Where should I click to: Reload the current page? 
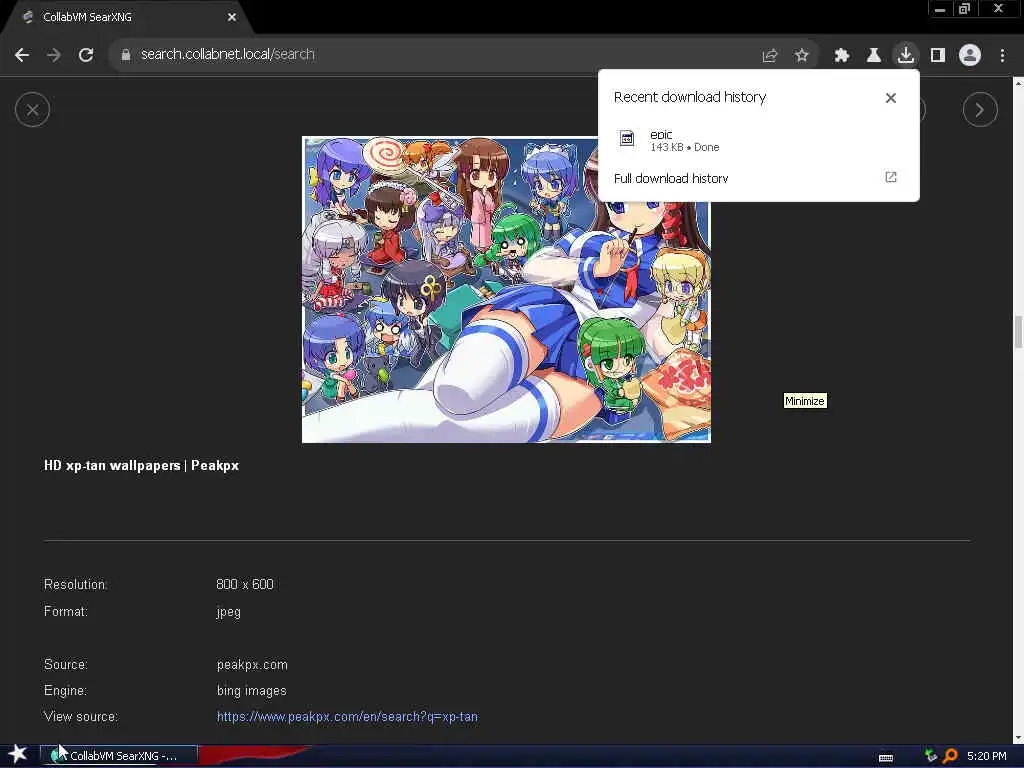tap(86, 55)
